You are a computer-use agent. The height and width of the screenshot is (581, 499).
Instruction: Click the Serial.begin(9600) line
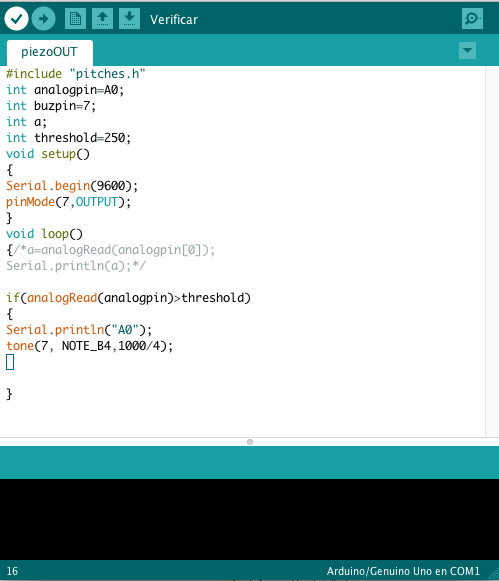(72, 186)
